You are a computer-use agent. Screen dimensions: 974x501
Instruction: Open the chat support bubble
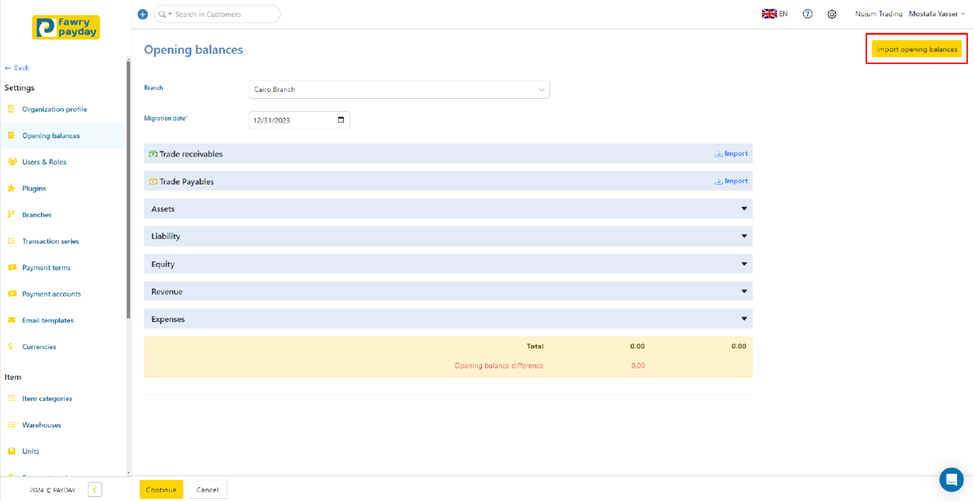point(950,480)
